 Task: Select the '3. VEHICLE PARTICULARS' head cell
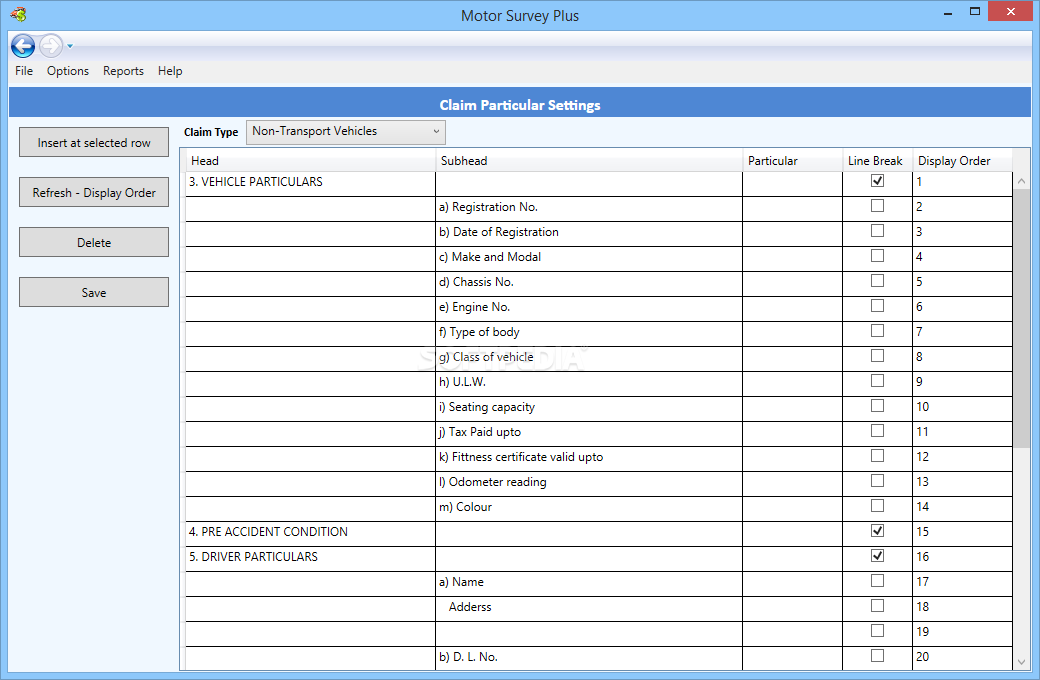point(310,182)
